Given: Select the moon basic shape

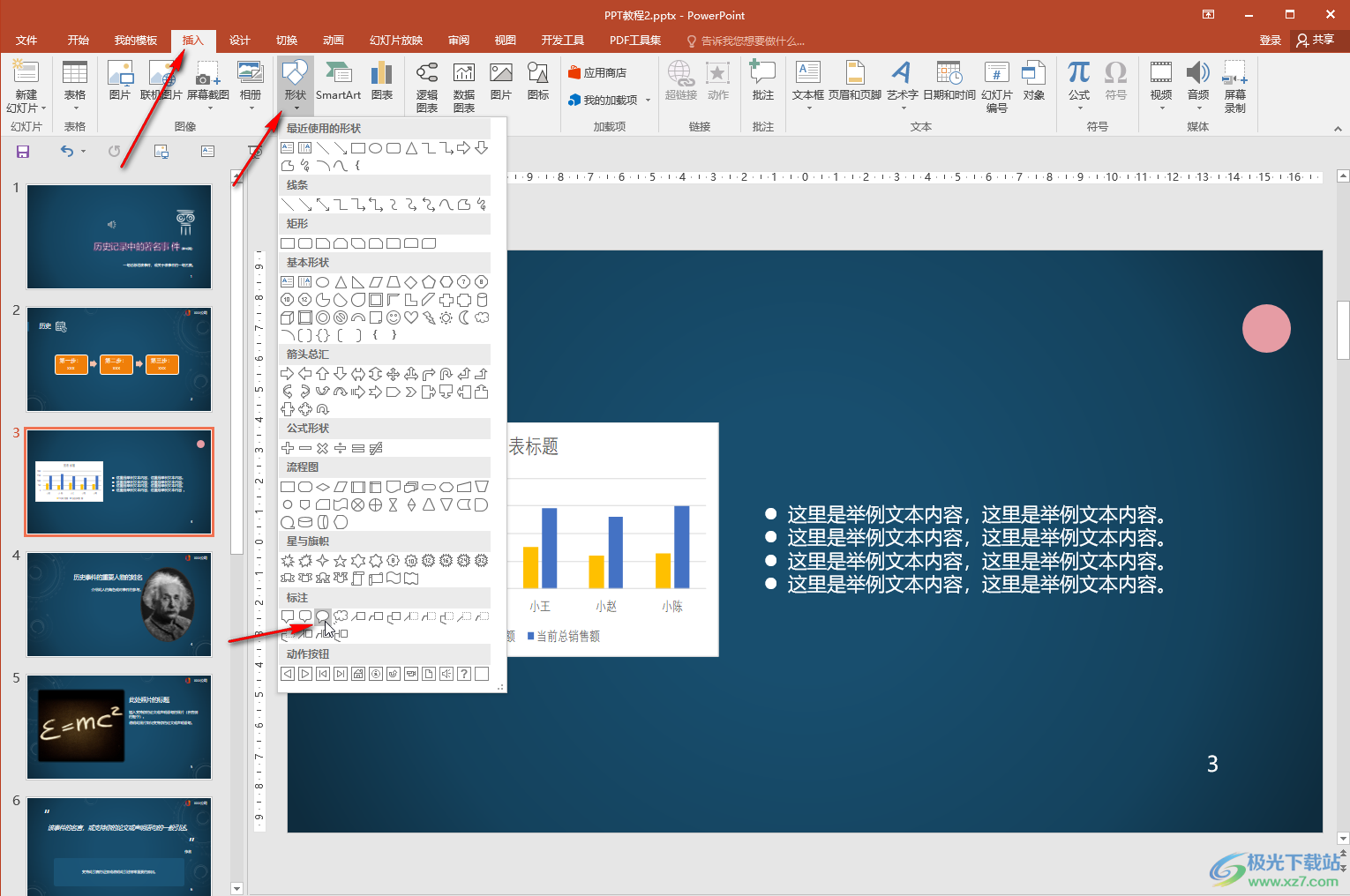Looking at the screenshot, I should coord(464,317).
